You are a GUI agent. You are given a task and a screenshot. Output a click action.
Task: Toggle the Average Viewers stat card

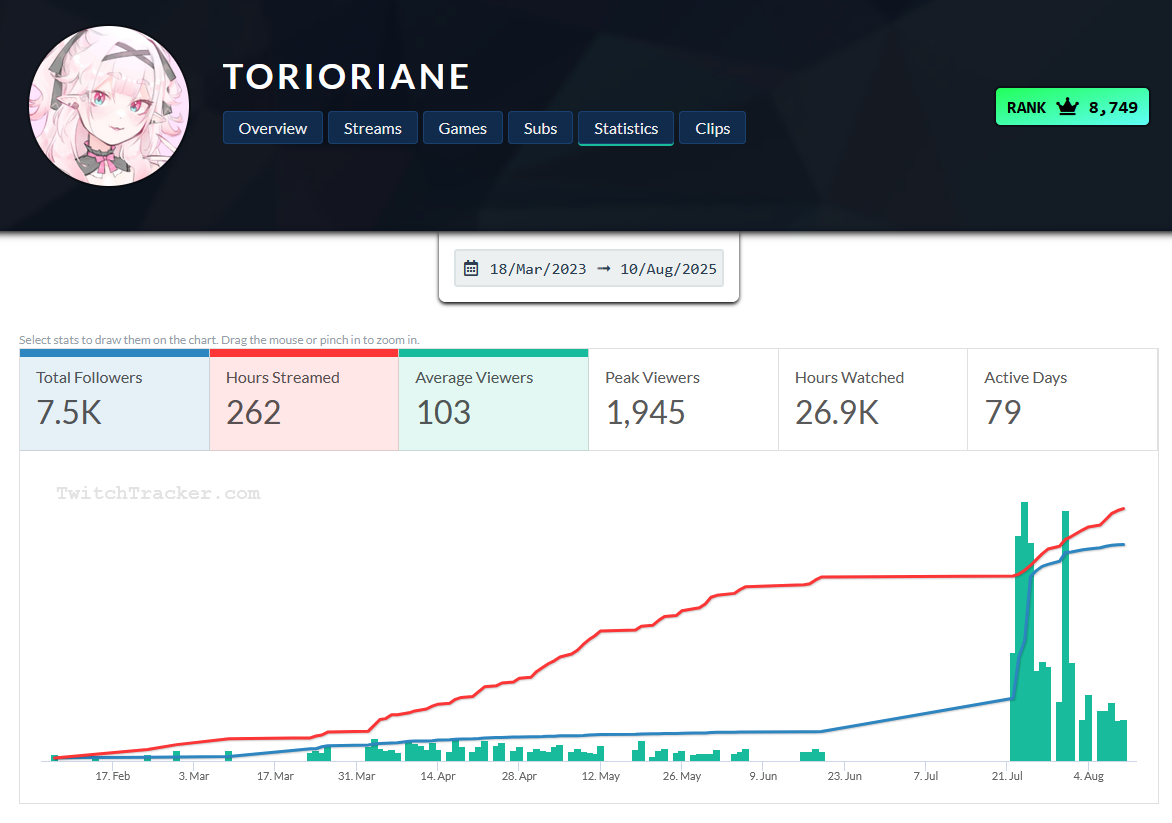pyautogui.click(x=493, y=400)
